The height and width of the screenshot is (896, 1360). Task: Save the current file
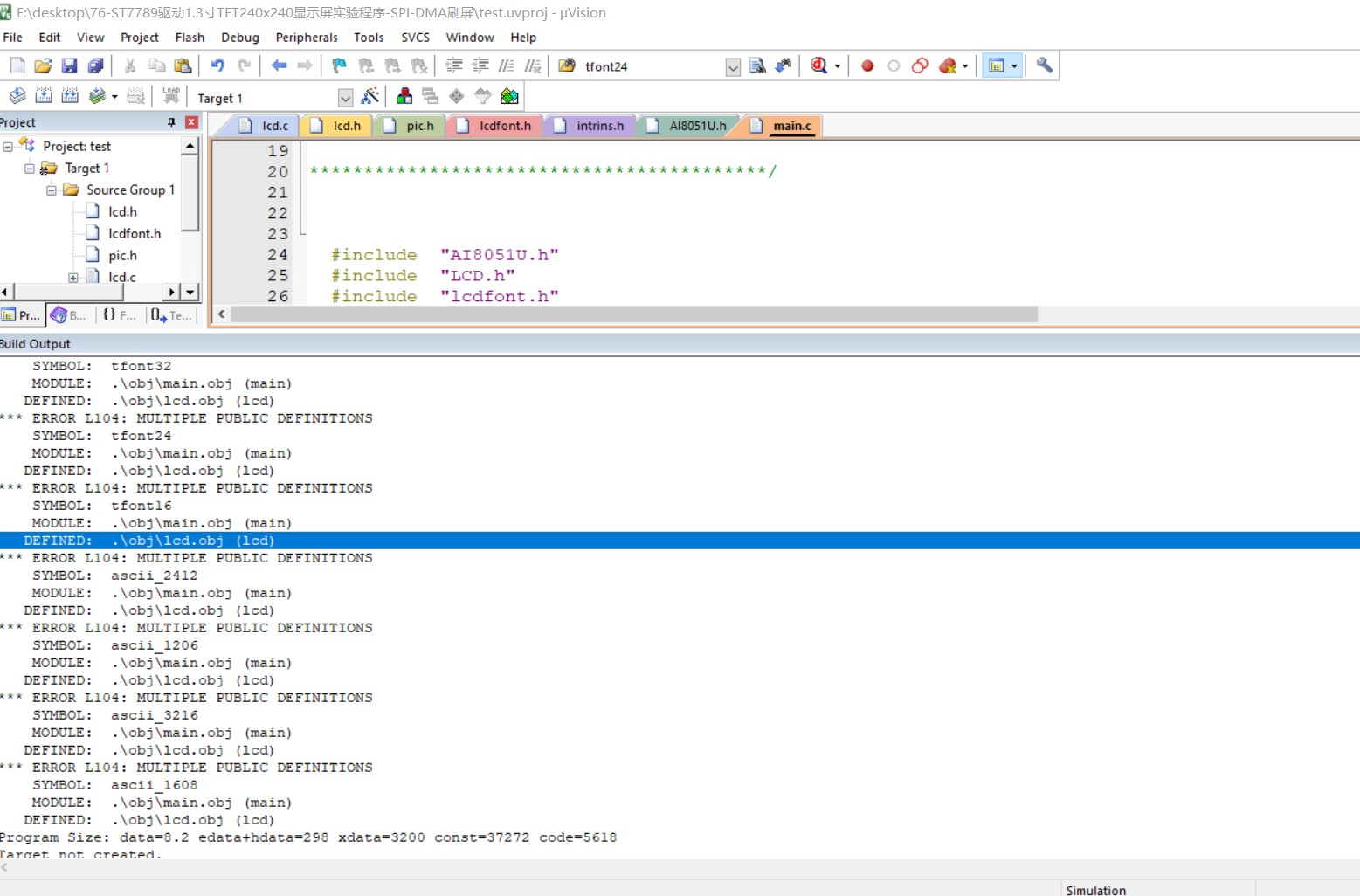pos(69,65)
